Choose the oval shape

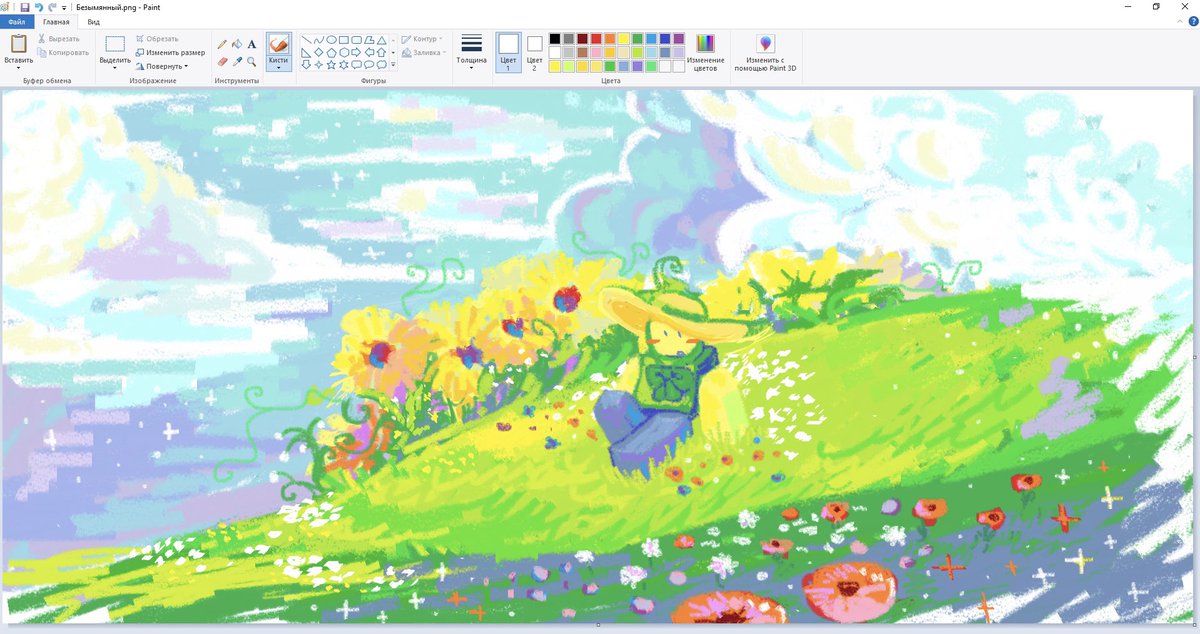click(x=331, y=40)
